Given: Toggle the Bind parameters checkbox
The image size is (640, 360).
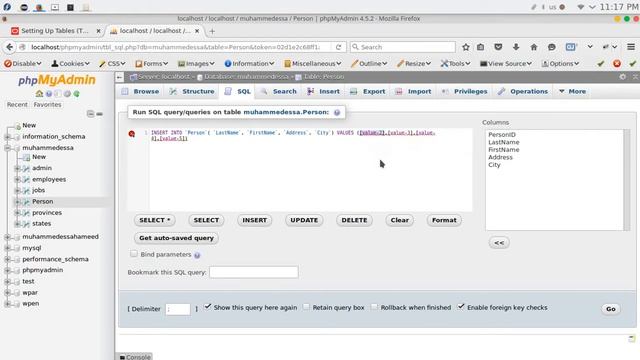Looking at the screenshot, I should pos(133,254).
